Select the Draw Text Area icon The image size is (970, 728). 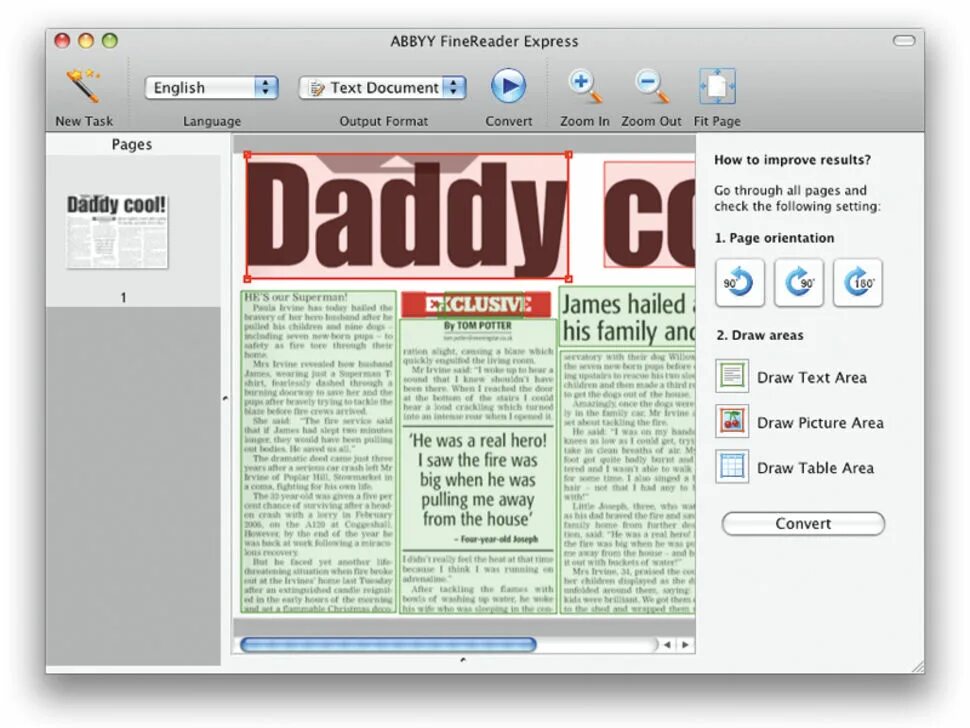(x=732, y=376)
